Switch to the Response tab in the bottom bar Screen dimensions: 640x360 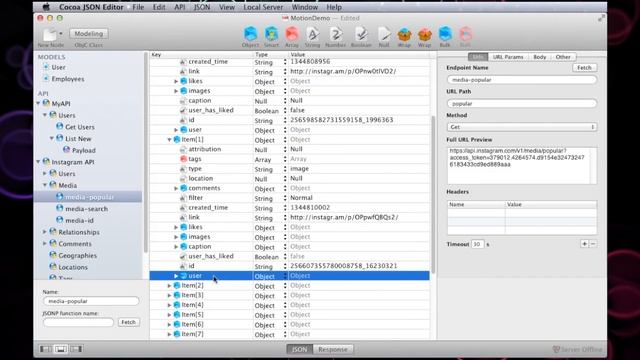[333, 349]
